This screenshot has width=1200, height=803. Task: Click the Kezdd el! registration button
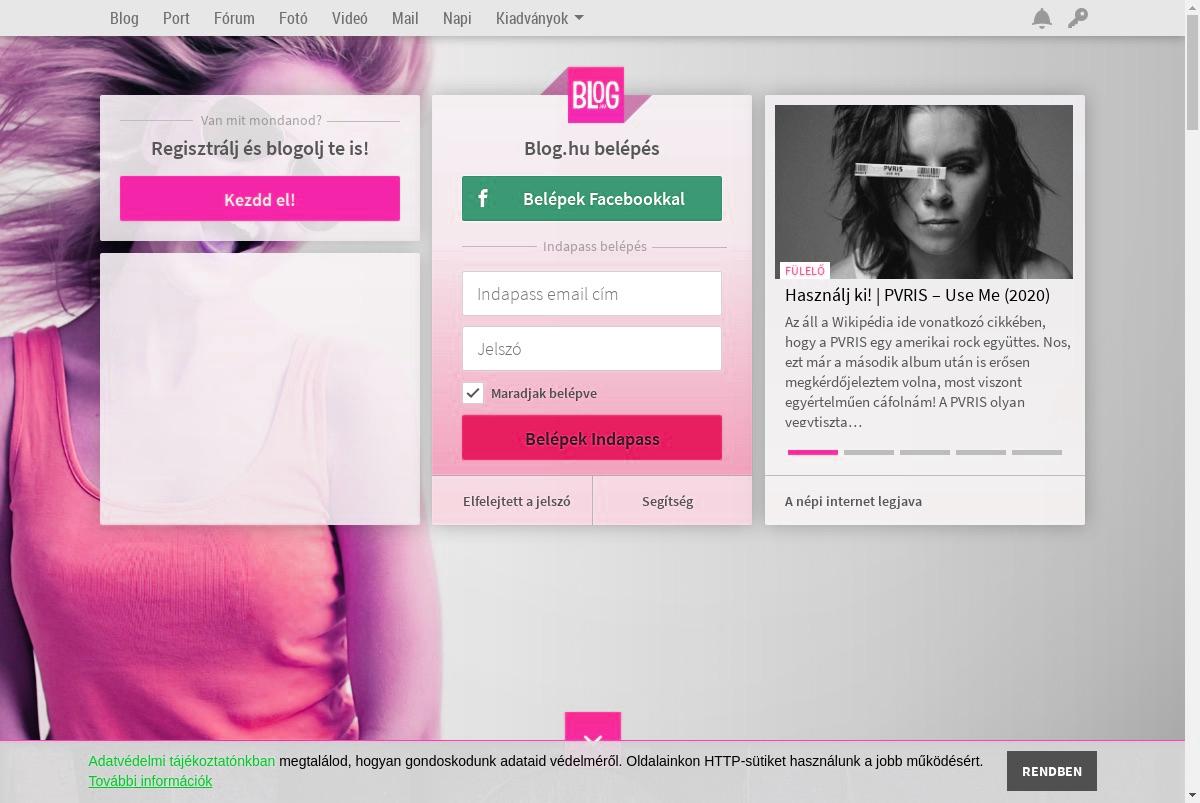click(x=260, y=198)
